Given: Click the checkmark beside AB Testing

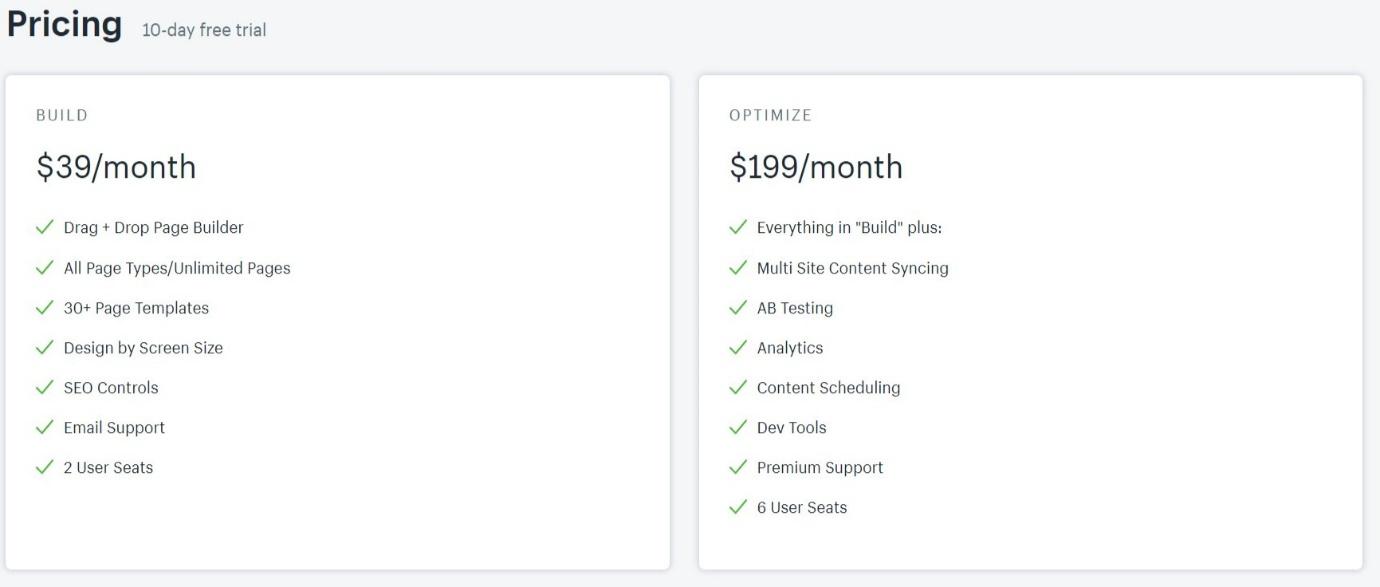Looking at the screenshot, I should [x=738, y=307].
